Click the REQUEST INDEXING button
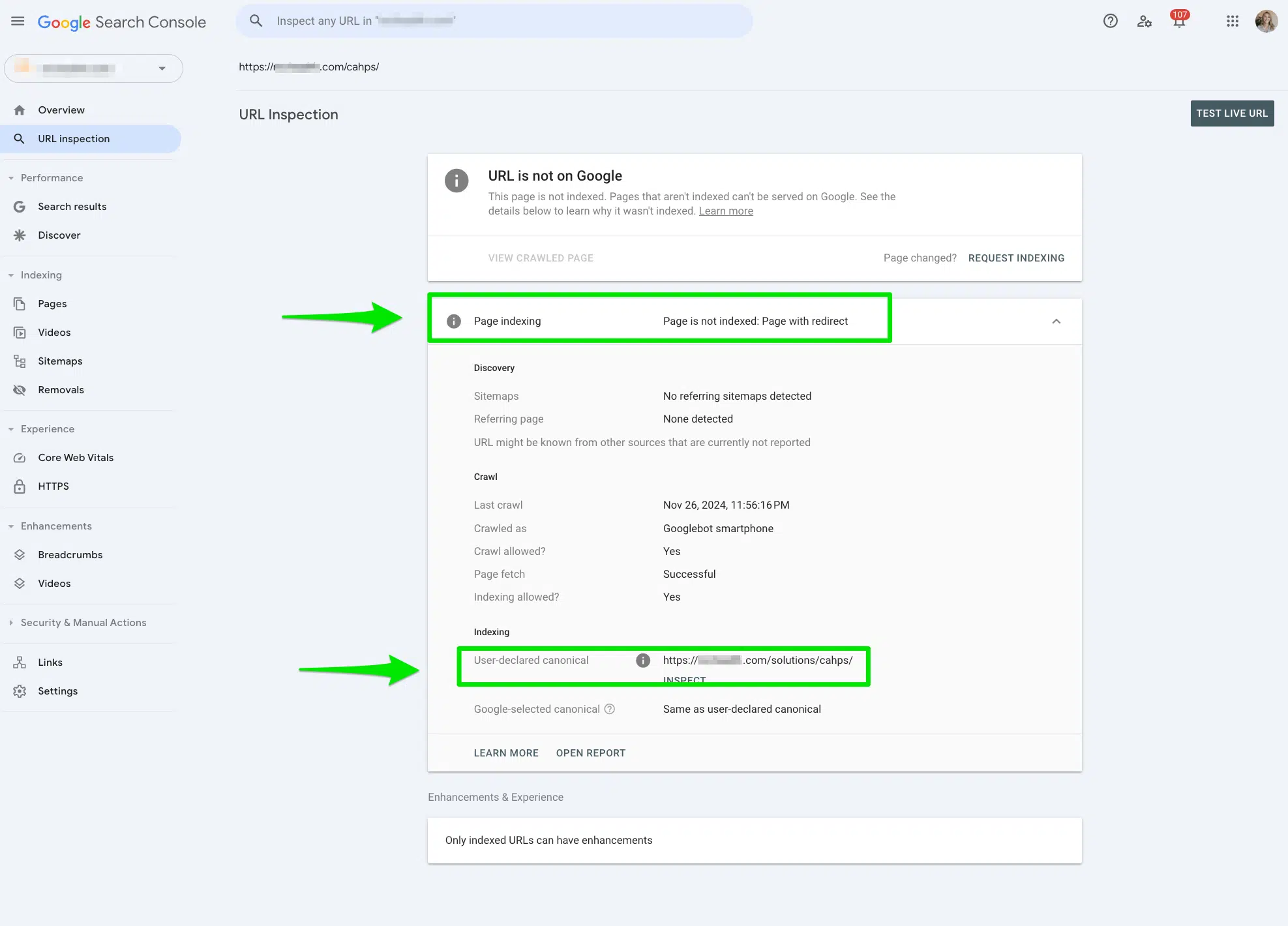This screenshot has width=1288, height=926. pyautogui.click(x=1016, y=258)
